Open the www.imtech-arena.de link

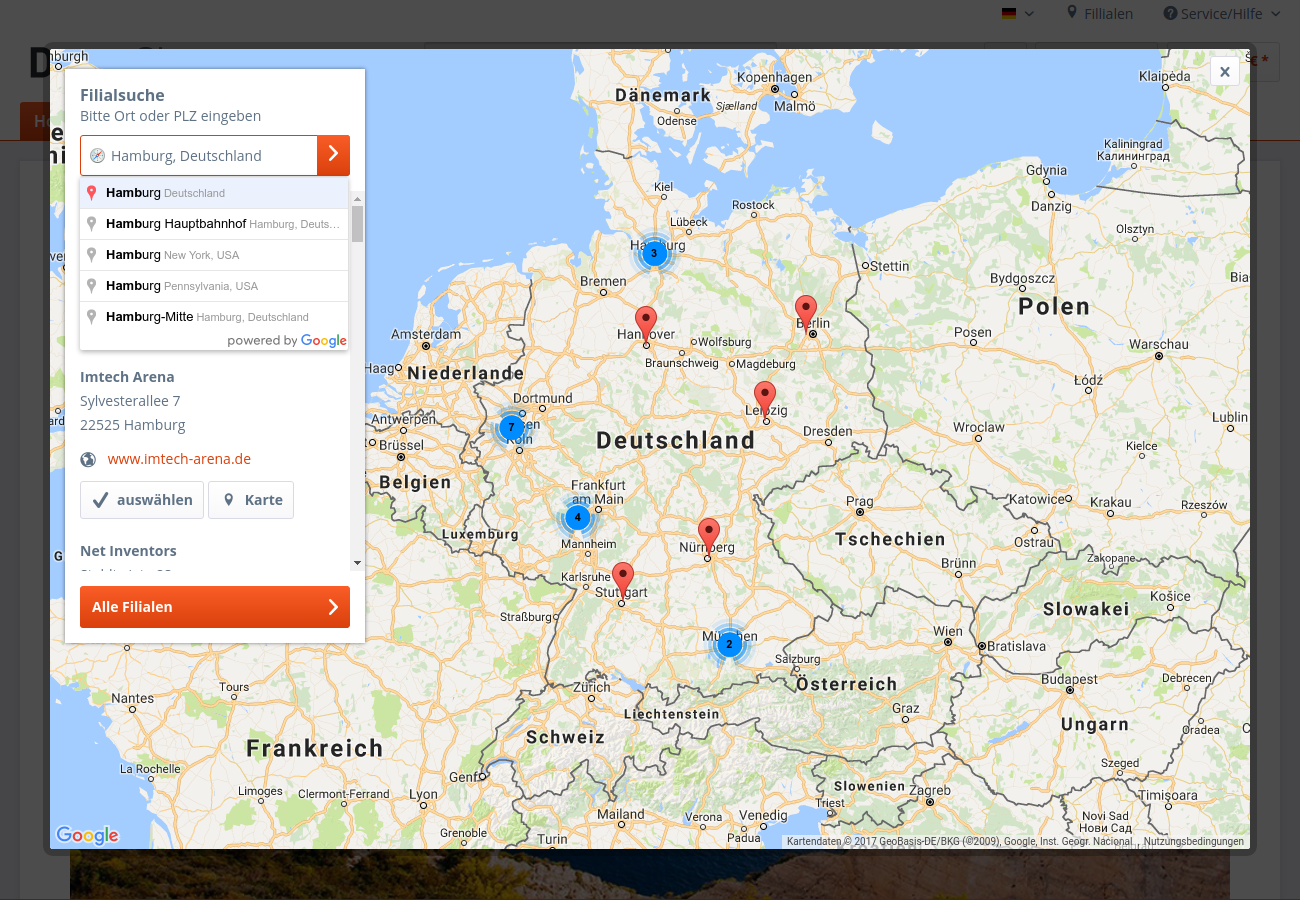tap(179, 459)
